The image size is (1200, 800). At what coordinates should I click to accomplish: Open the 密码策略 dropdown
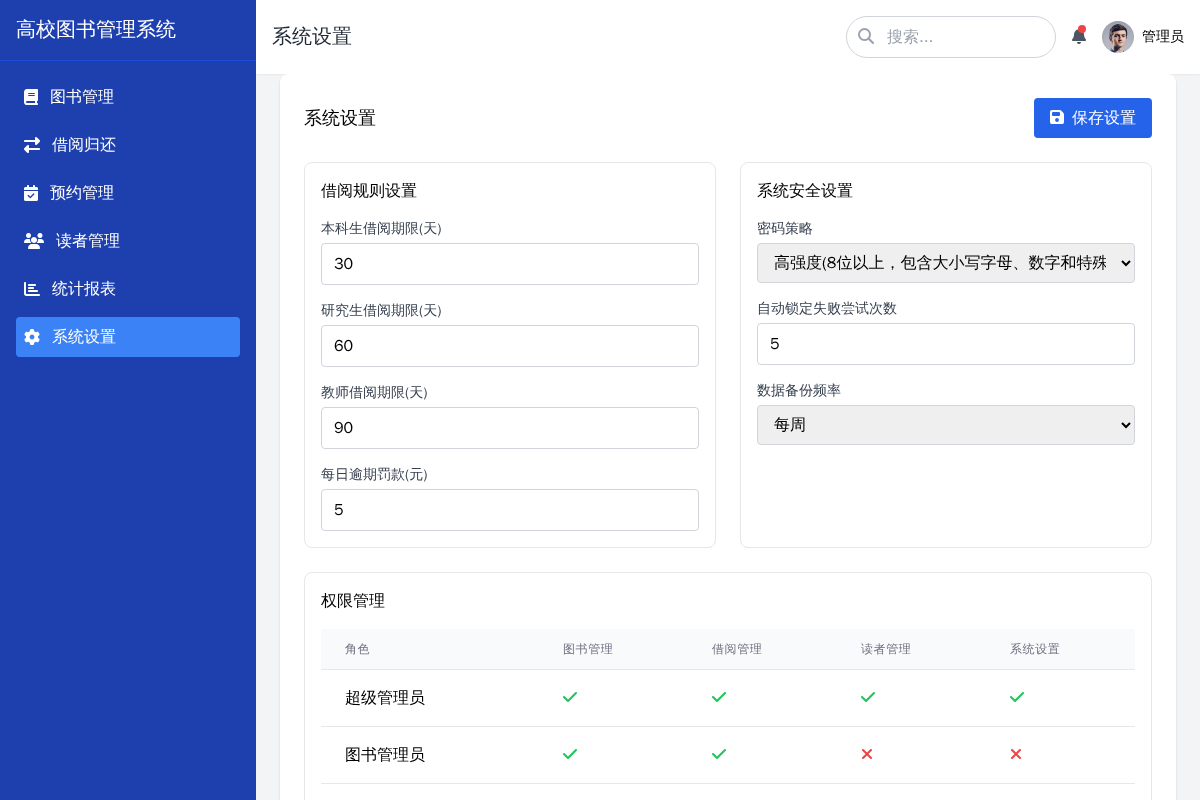[946, 263]
